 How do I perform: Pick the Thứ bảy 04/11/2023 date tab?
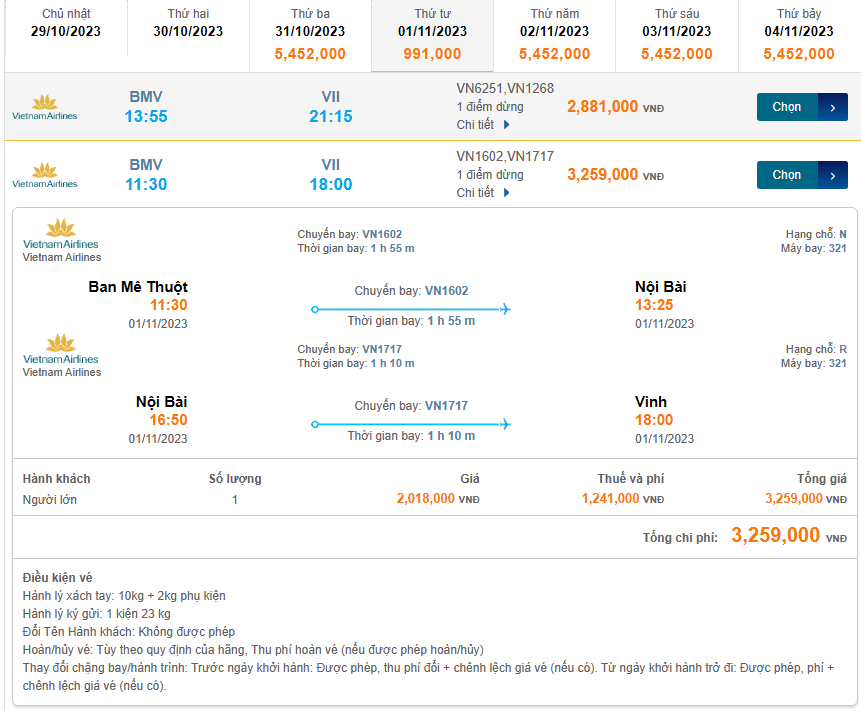point(799,35)
